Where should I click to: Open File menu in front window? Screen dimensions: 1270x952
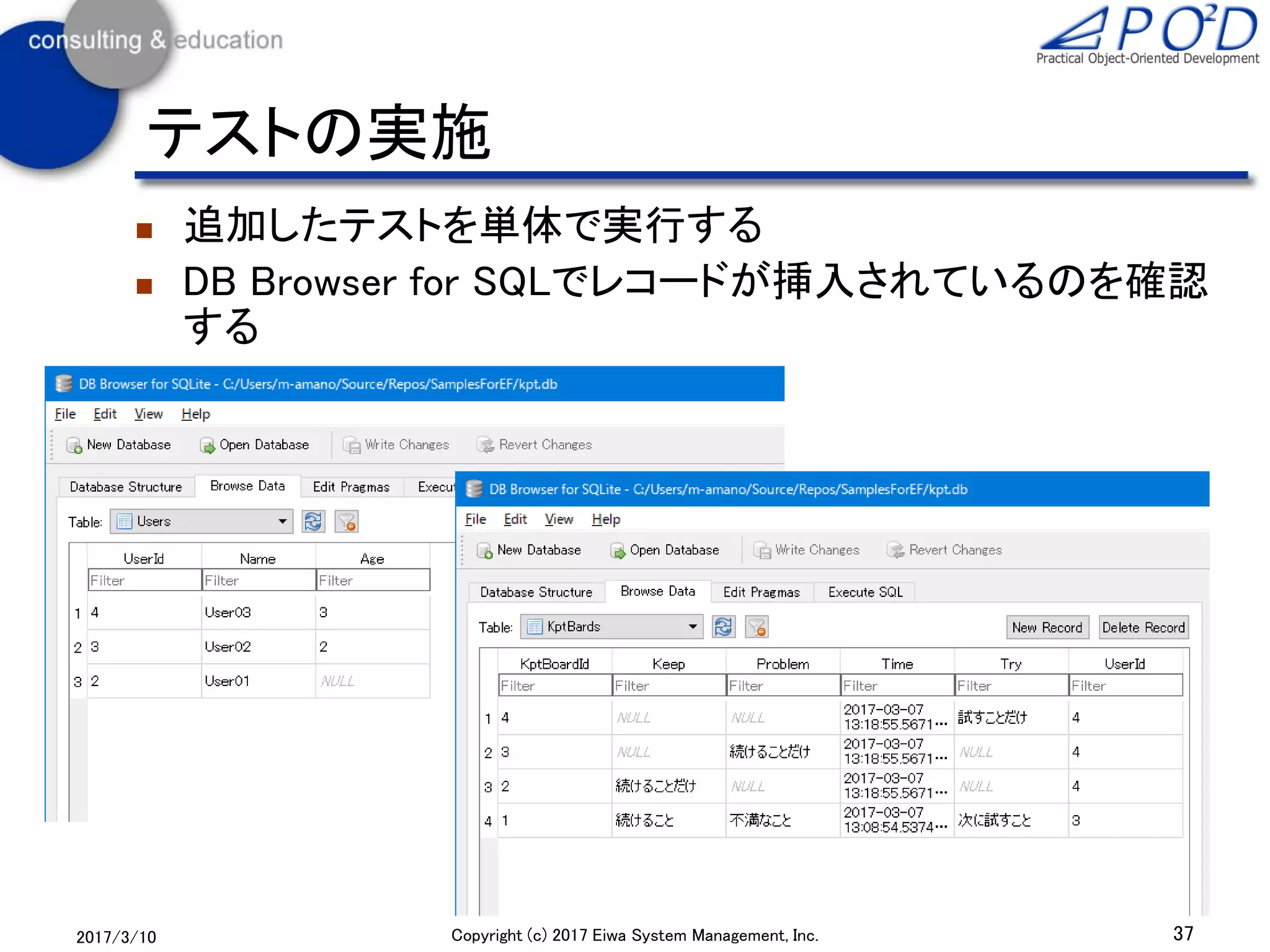pos(476,519)
